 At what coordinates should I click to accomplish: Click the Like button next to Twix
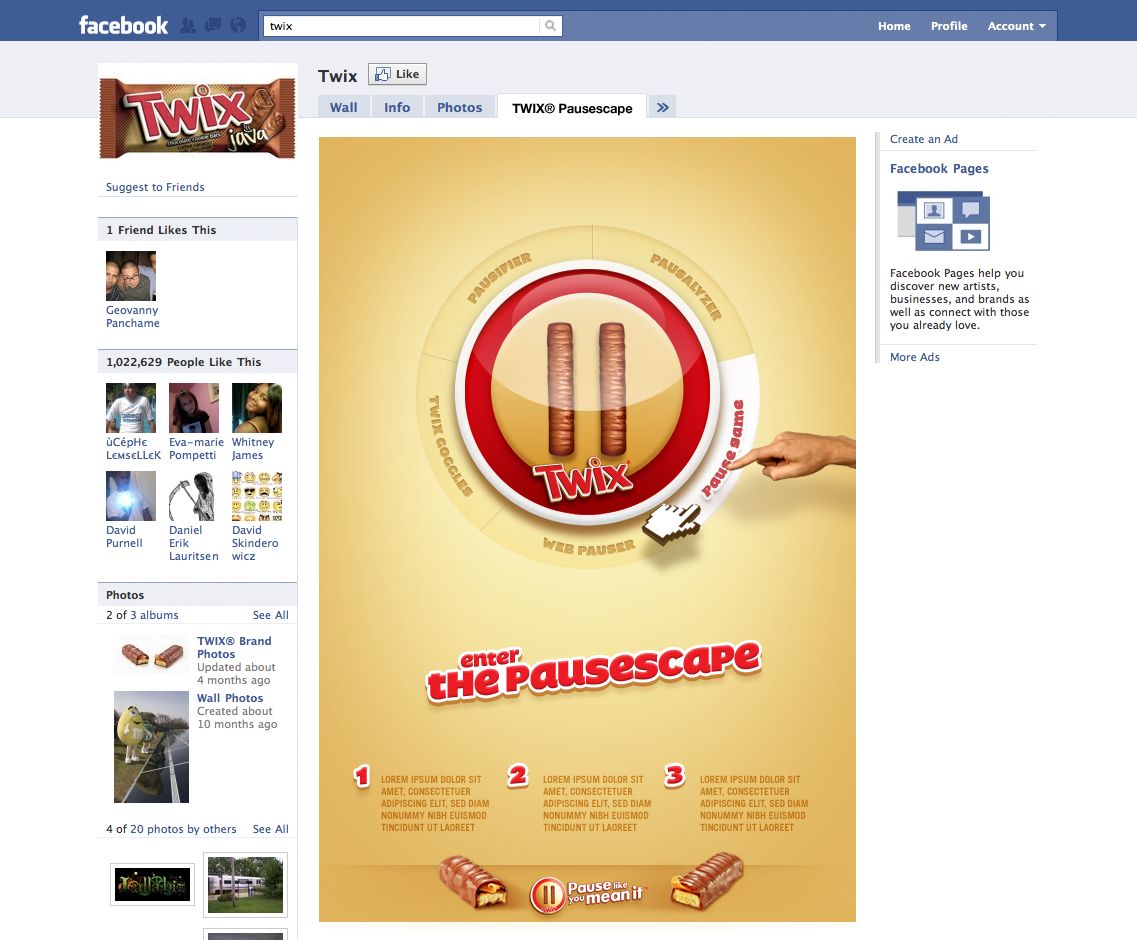click(397, 74)
